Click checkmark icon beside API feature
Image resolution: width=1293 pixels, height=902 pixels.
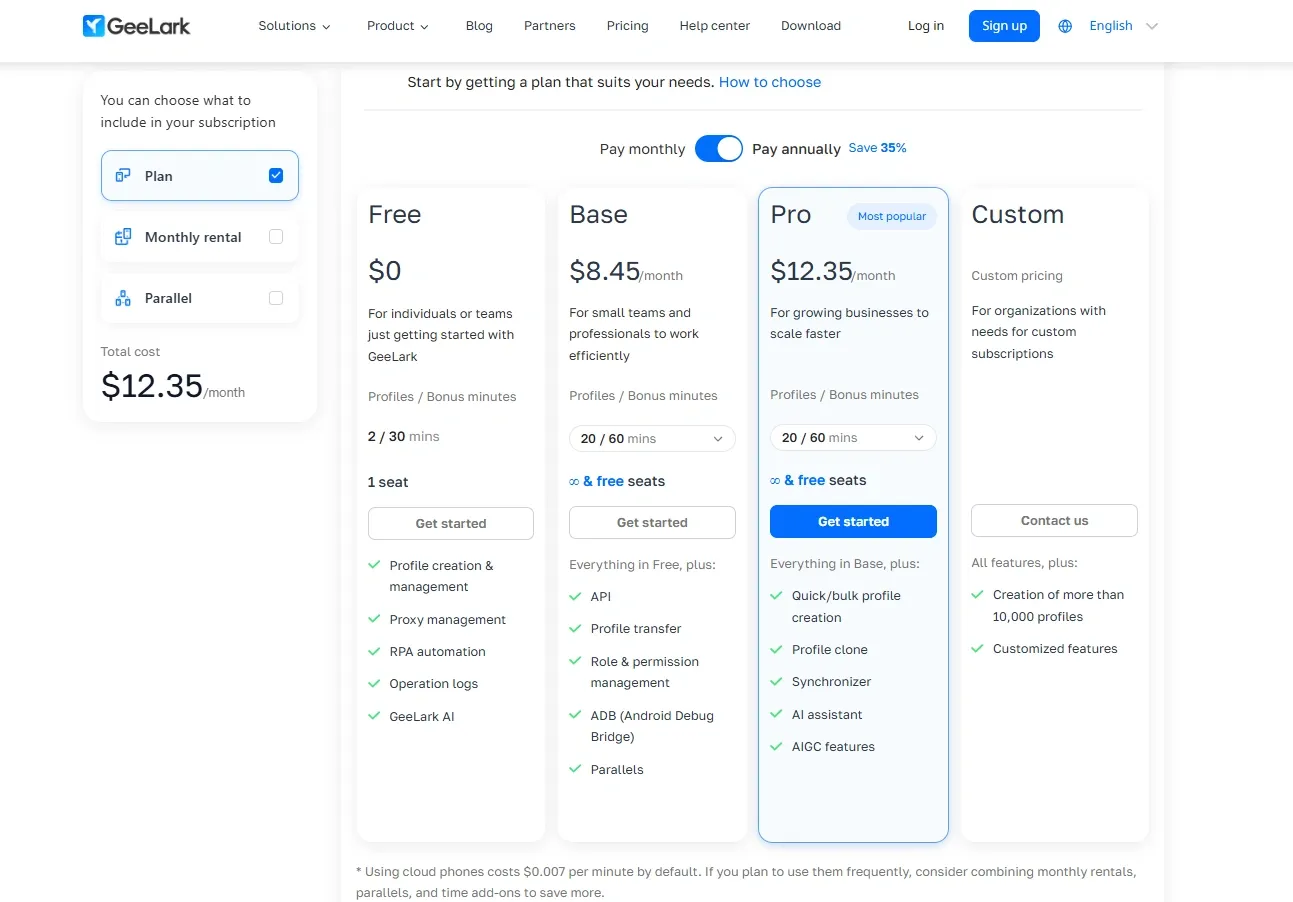point(576,596)
